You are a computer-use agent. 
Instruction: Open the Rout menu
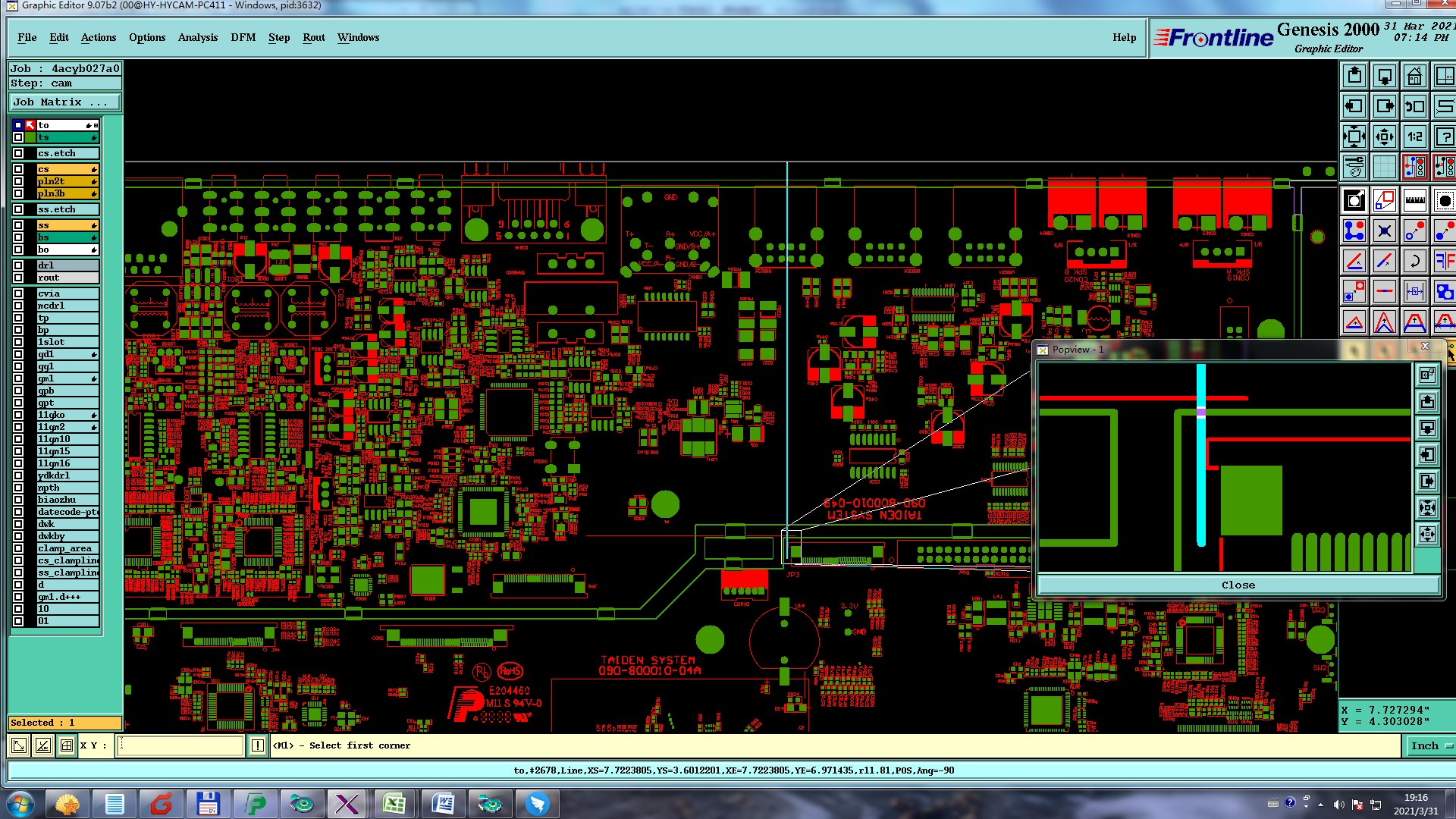313,37
